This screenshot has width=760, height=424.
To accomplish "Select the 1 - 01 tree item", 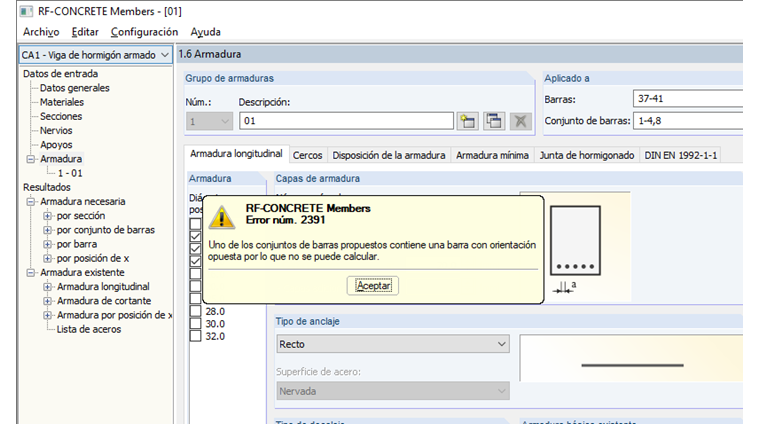I will [70, 173].
